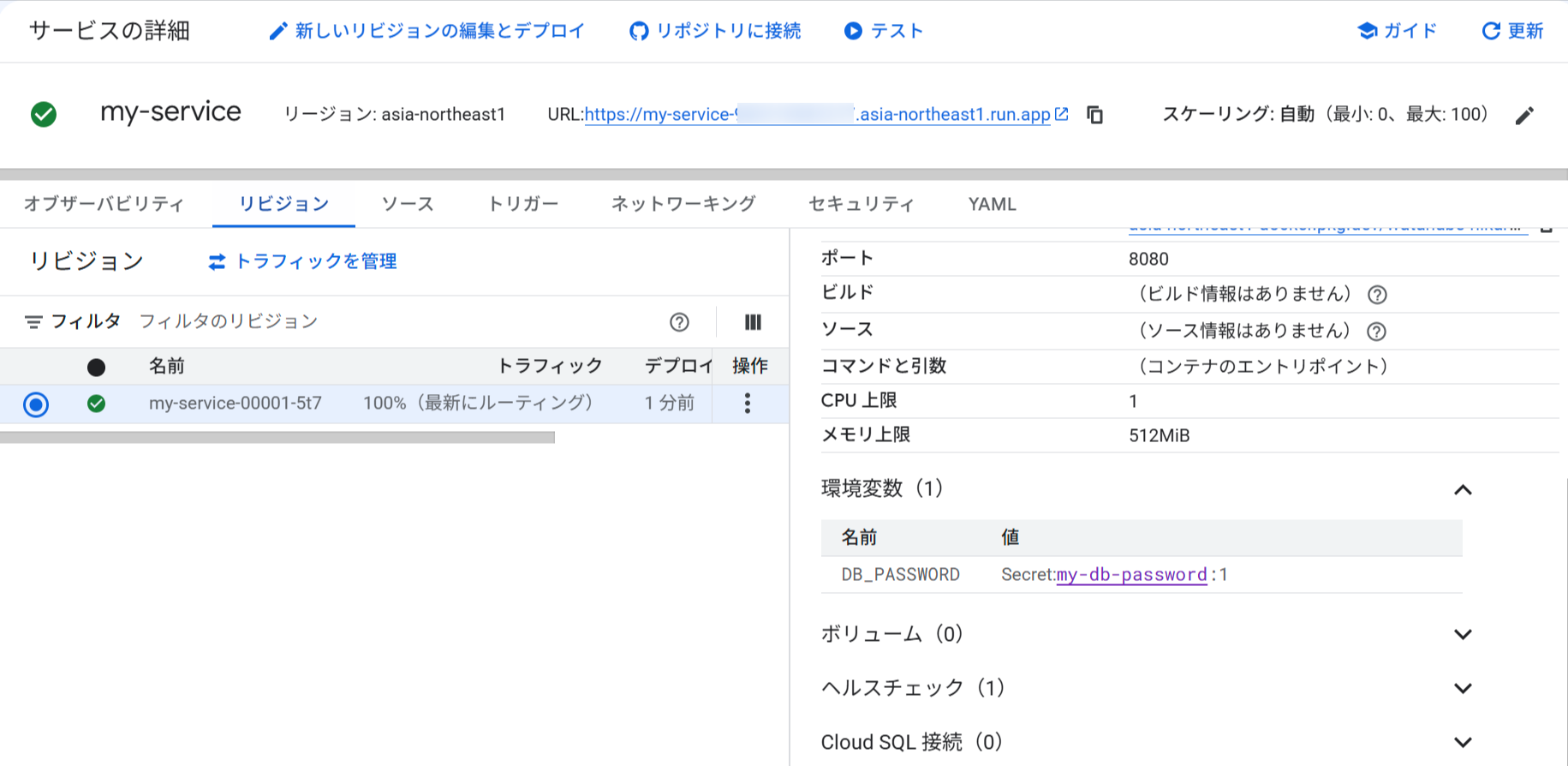
Task: Click help icon next to ビルド info
Action: (x=1377, y=295)
